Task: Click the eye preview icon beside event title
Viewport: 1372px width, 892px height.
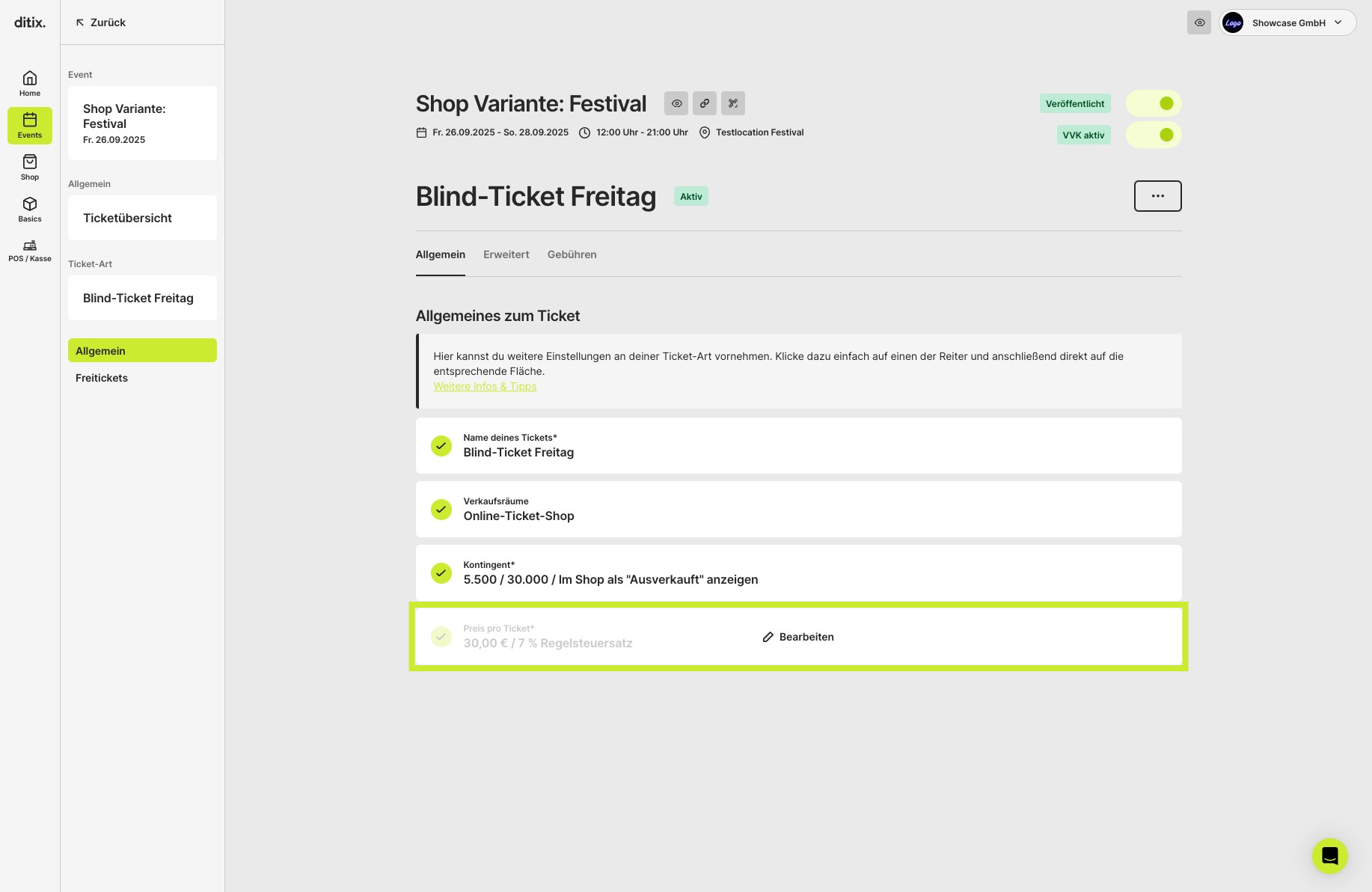Action: [x=676, y=103]
